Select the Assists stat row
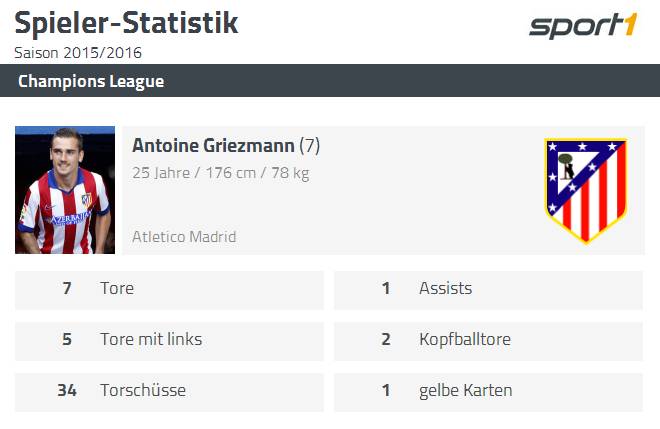 click(488, 290)
